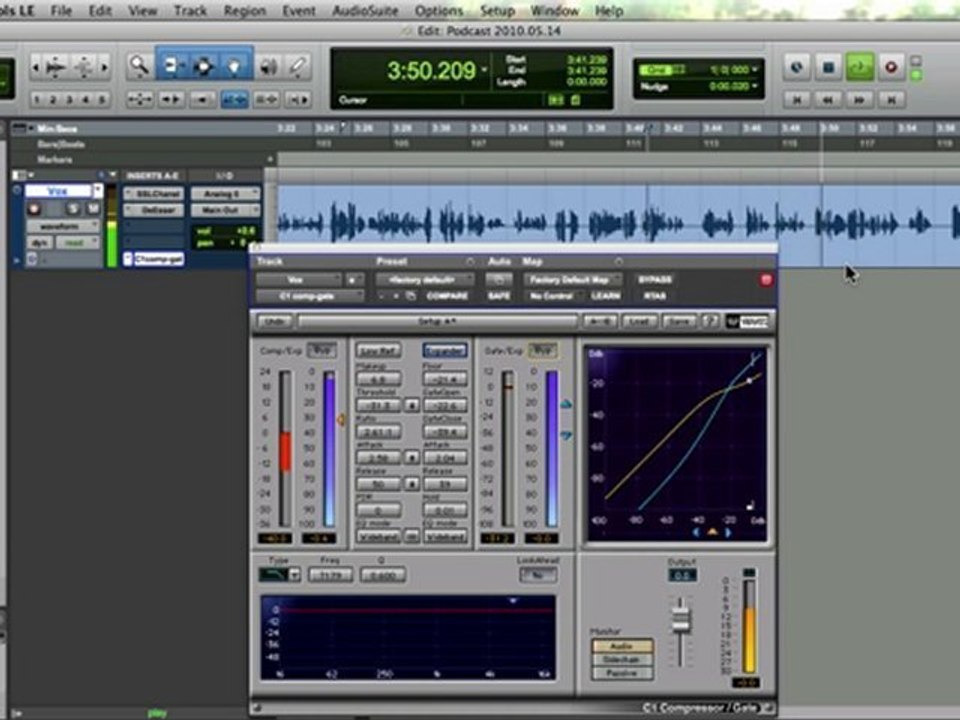
Task: Click the Rewind transport button
Action: (x=828, y=99)
